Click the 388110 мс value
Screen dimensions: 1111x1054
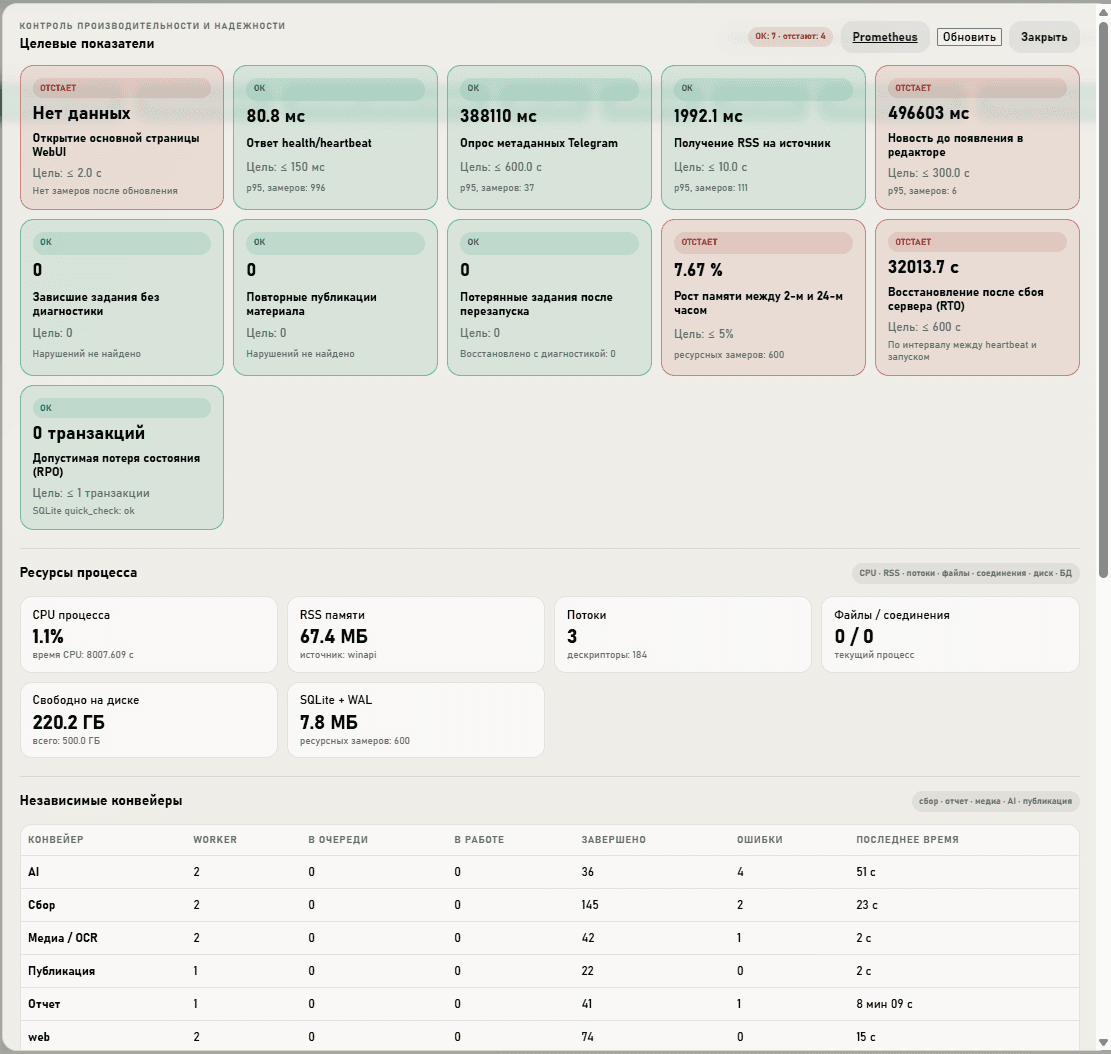pos(498,115)
